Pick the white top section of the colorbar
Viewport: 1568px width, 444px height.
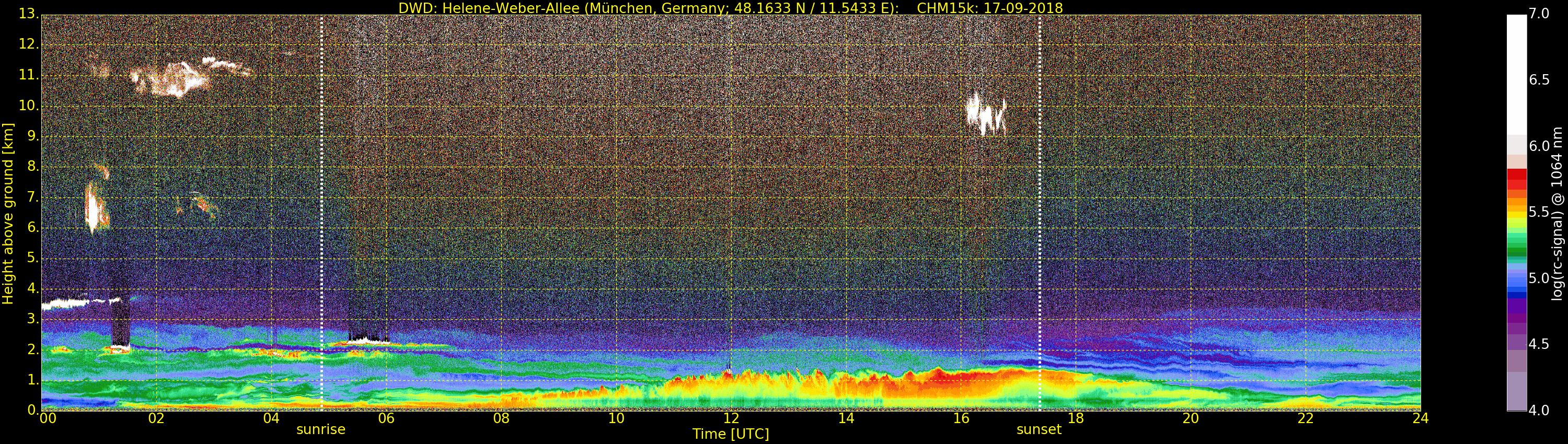click(1516, 73)
